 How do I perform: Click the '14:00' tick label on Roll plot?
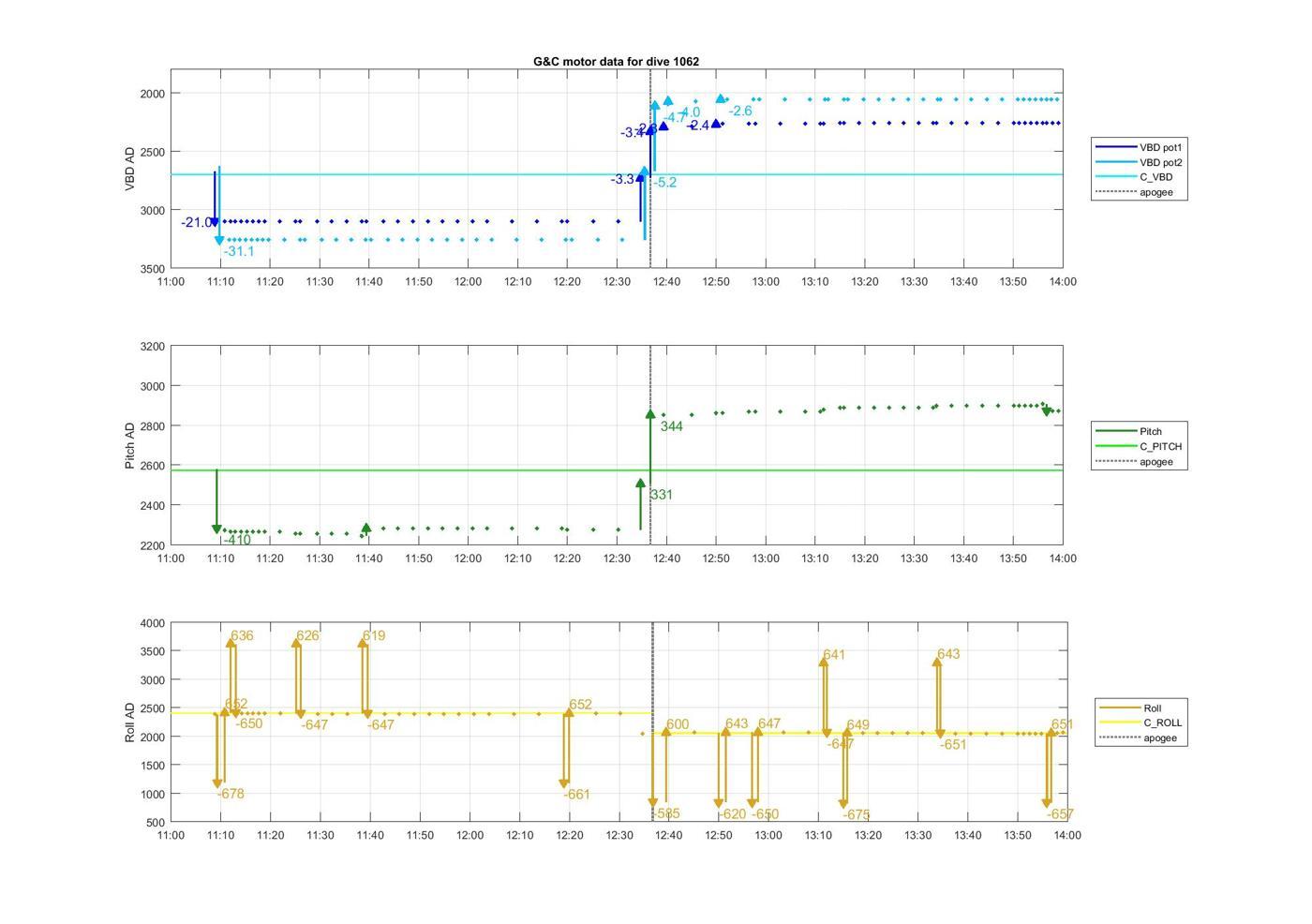pyautogui.click(x=1067, y=835)
